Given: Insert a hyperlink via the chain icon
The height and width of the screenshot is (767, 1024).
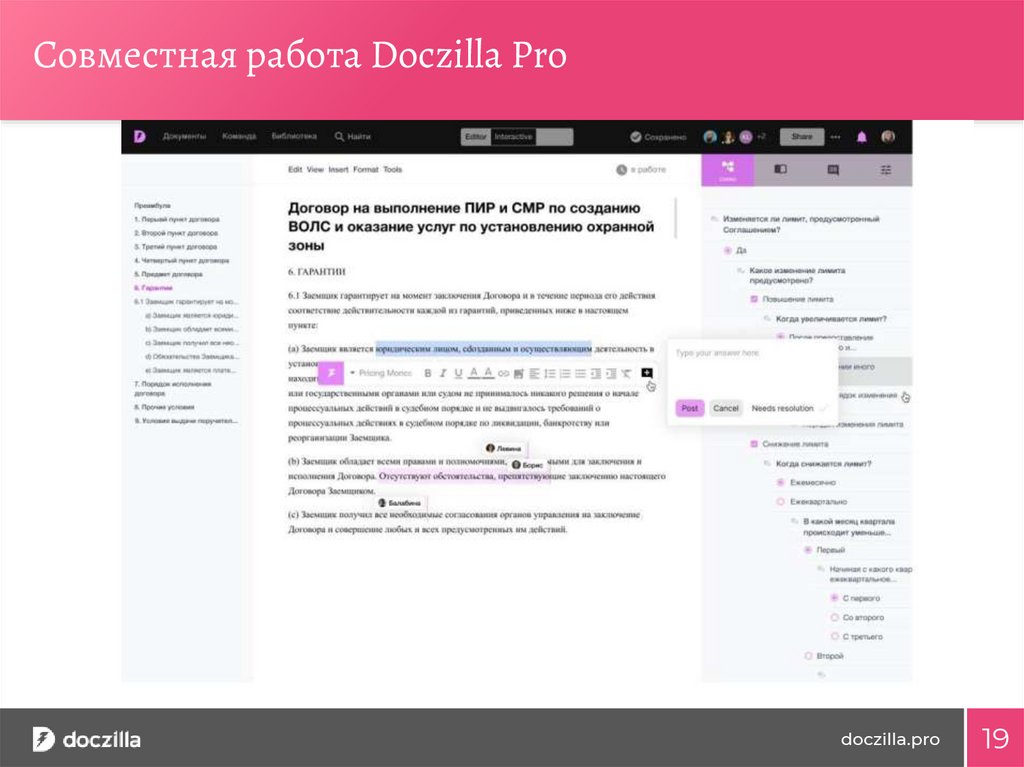Looking at the screenshot, I should [x=504, y=374].
